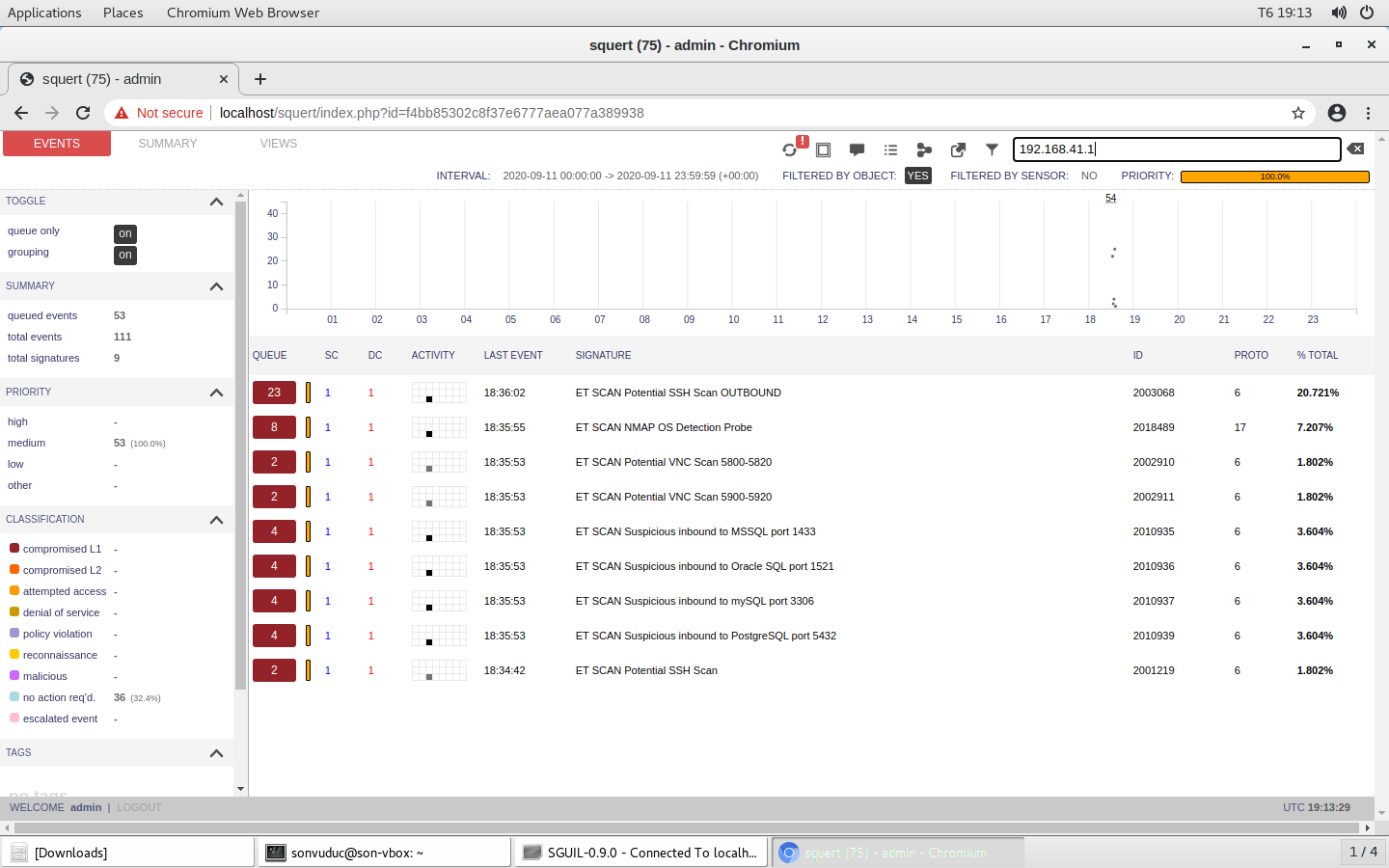Toggle 'grouping' off
Viewport: 1389px width, 868px height.
tap(124, 255)
